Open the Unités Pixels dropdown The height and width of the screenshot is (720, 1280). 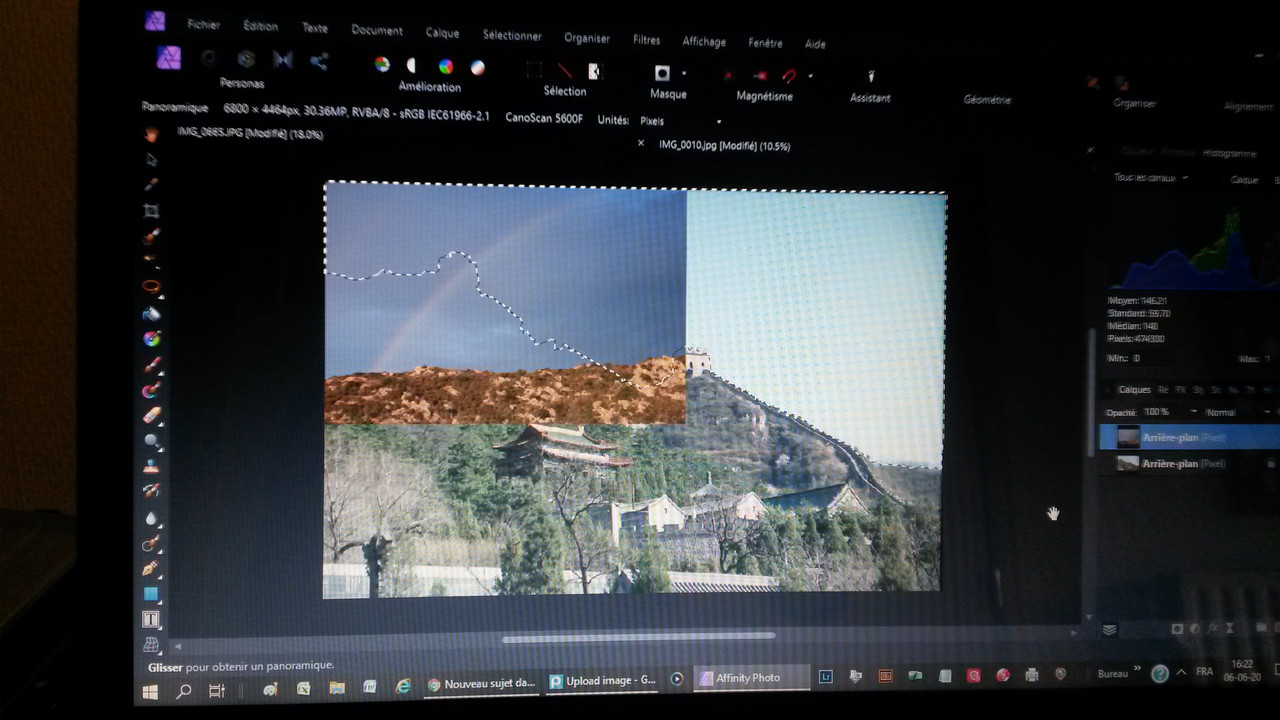[x=680, y=121]
